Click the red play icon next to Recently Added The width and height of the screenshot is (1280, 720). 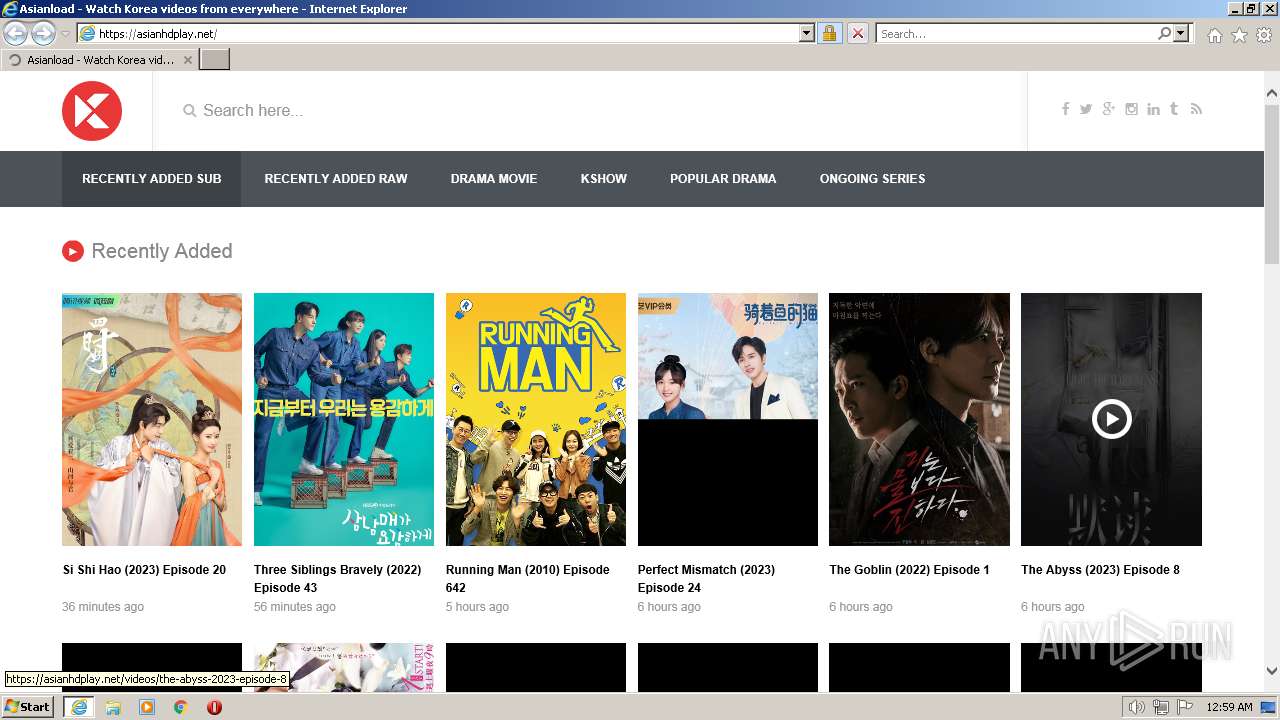pos(73,251)
